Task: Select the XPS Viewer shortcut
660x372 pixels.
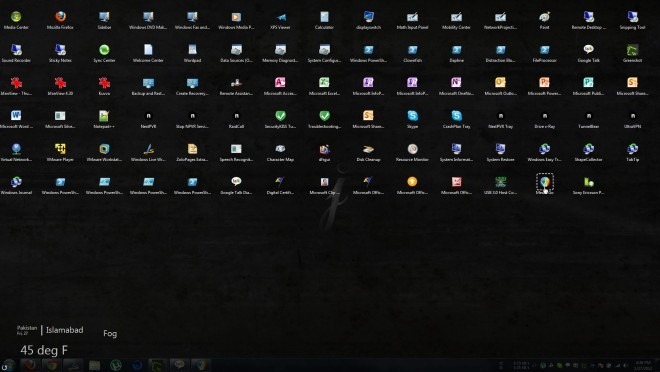Action: tap(280, 20)
